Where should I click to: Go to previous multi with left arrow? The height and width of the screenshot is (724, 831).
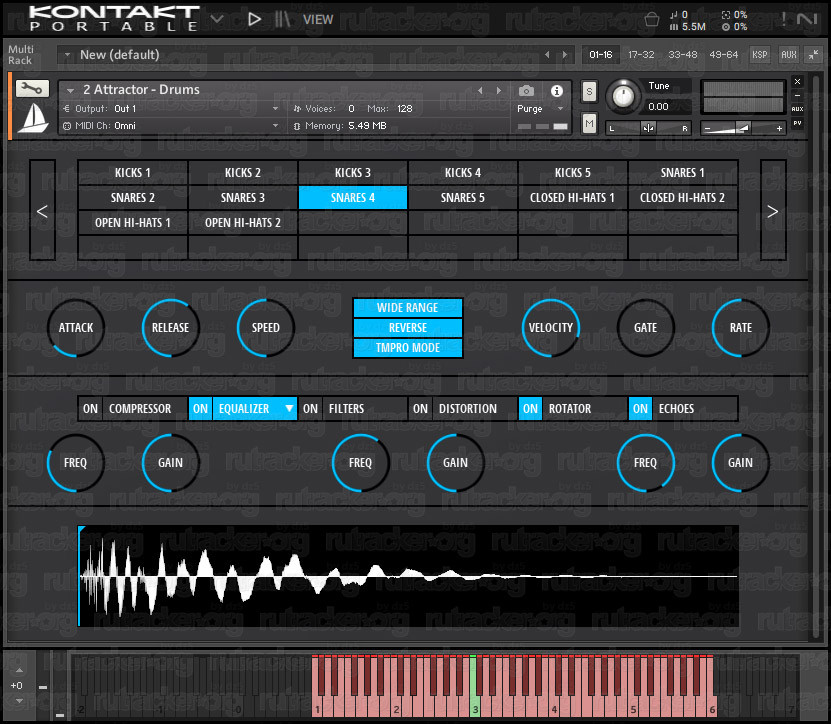pyautogui.click(x=547, y=55)
